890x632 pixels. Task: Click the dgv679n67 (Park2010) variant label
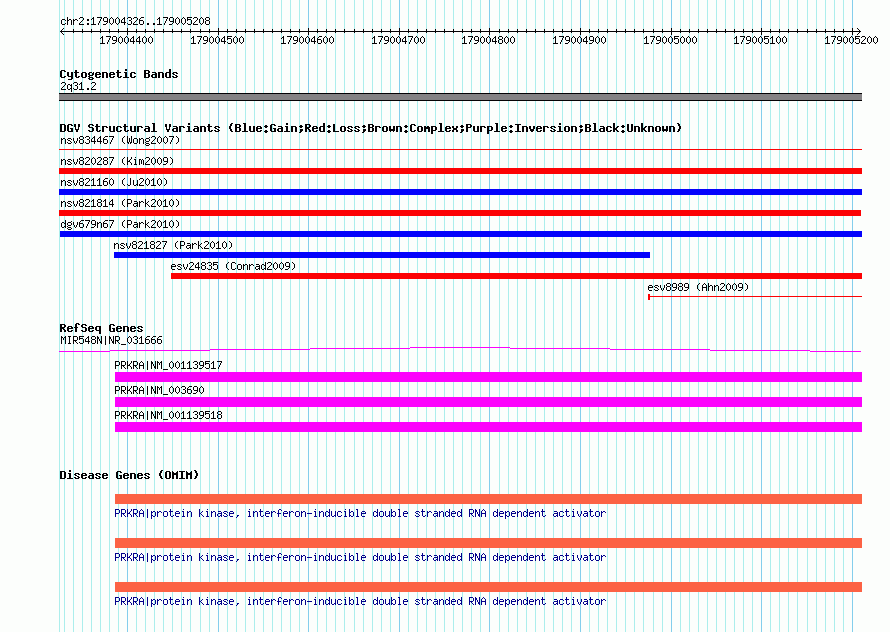(x=120, y=224)
